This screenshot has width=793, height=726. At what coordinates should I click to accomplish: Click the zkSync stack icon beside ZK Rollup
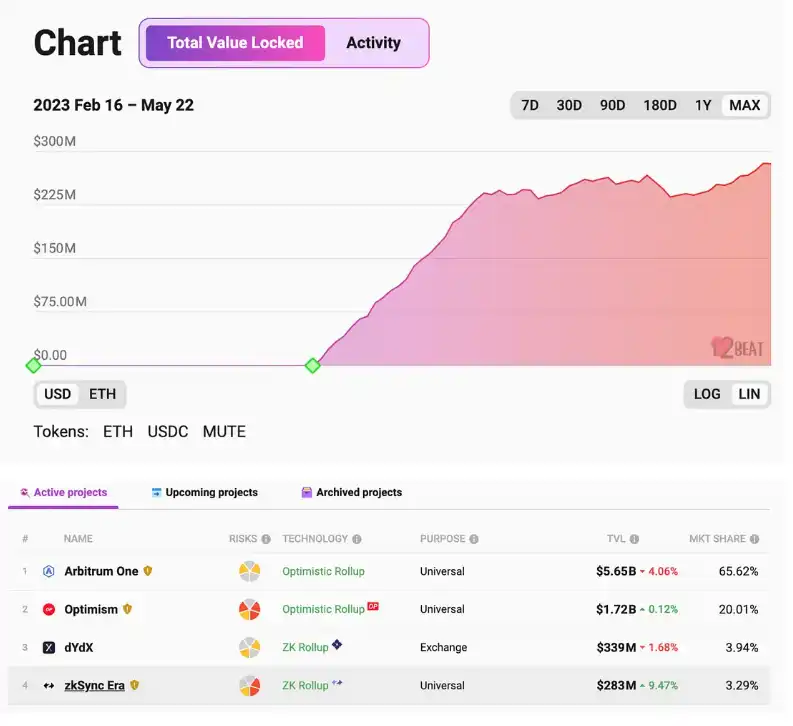click(337, 683)
